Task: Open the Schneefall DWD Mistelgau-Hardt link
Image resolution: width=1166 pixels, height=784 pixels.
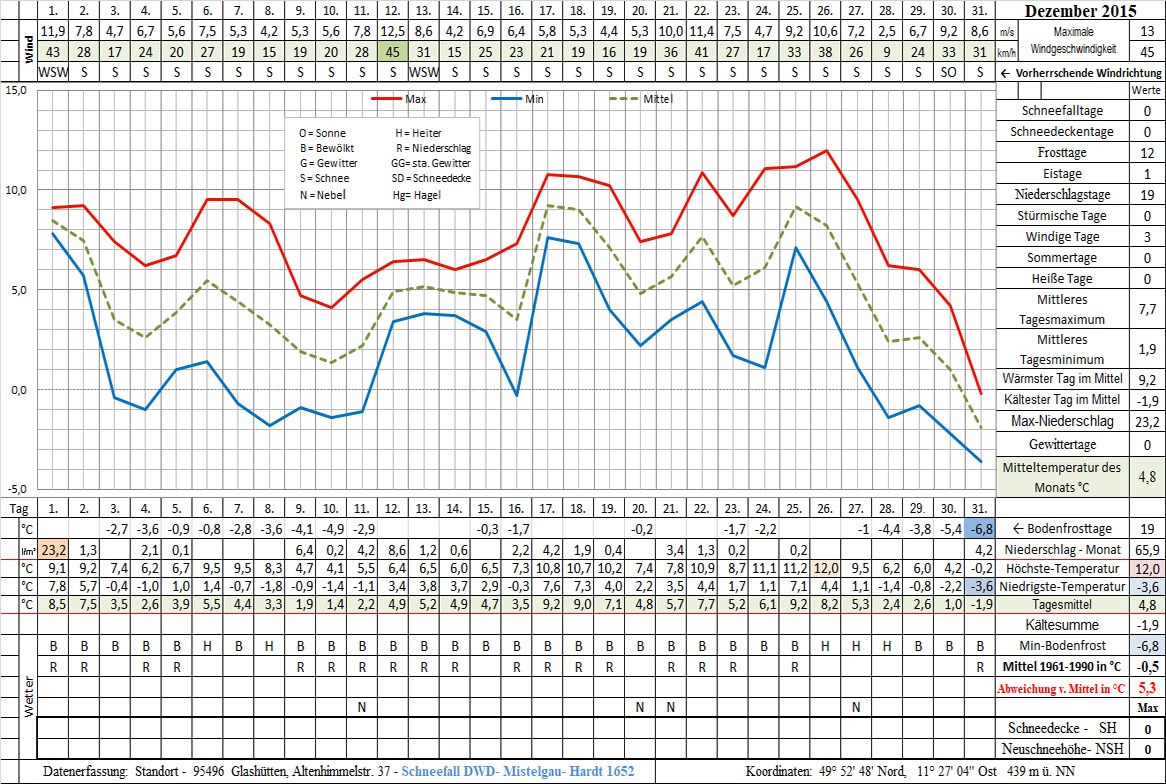Action: pyautogui.click(x=517, y=771)
